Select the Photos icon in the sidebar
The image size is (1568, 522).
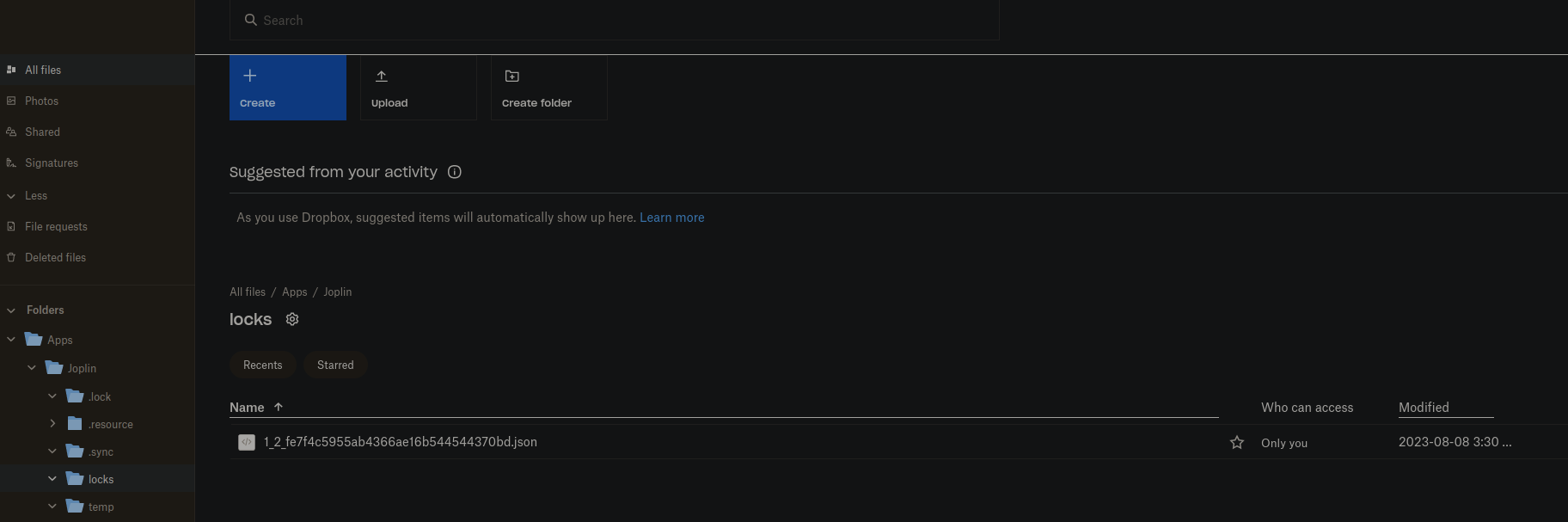11,101
